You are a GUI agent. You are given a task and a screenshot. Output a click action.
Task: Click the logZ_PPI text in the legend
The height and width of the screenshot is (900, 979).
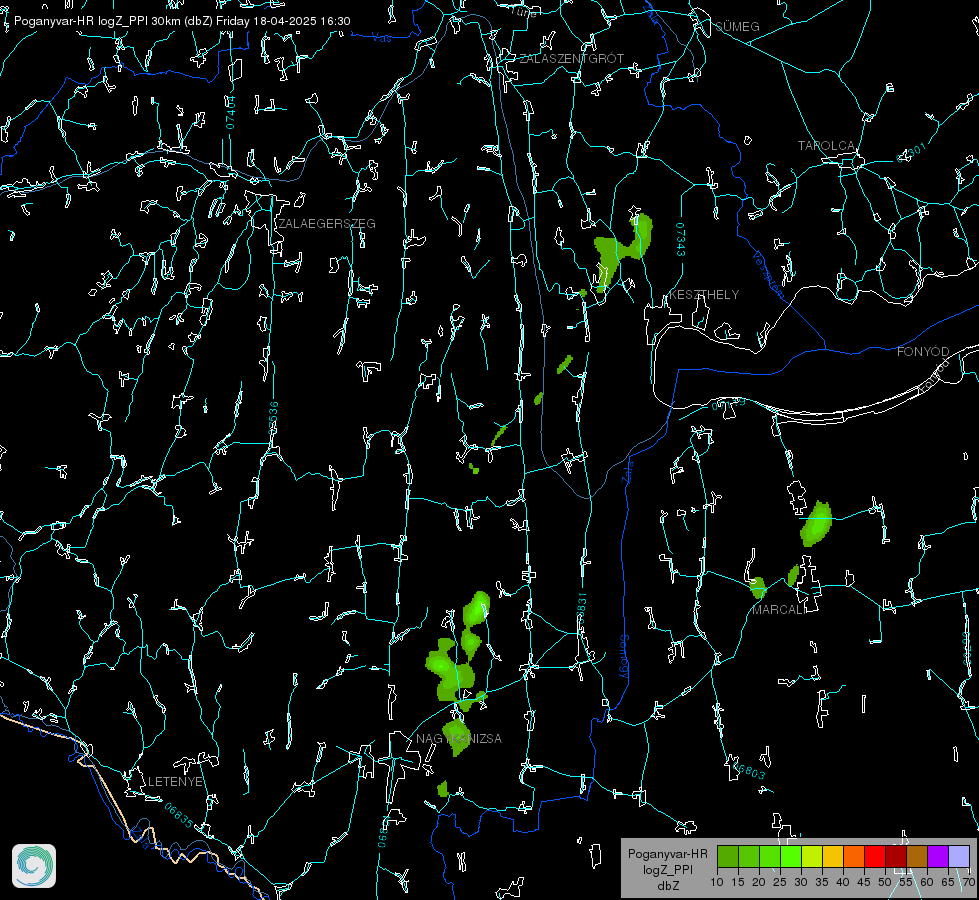click(x=667, y=869)
